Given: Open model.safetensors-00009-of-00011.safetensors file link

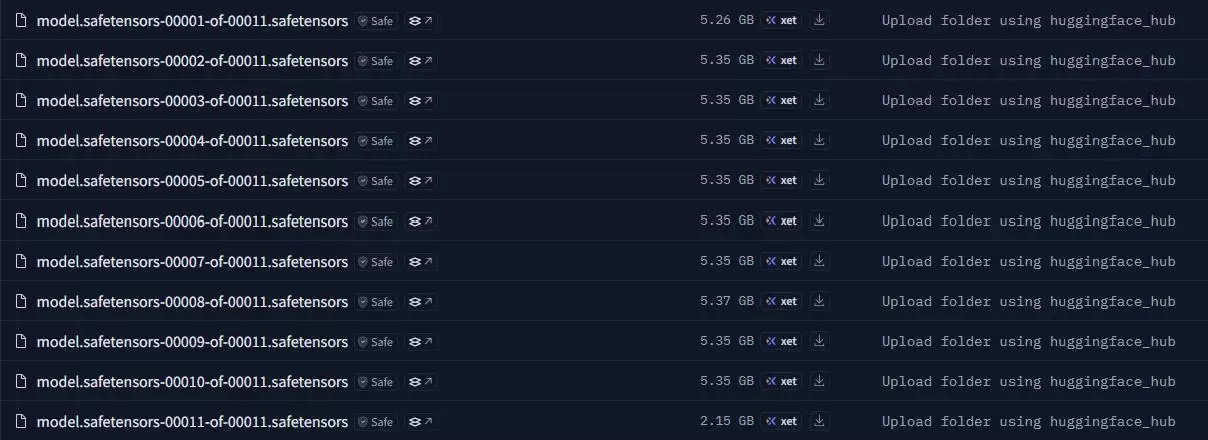Looking at the screenshot, I should click(192, 341).
